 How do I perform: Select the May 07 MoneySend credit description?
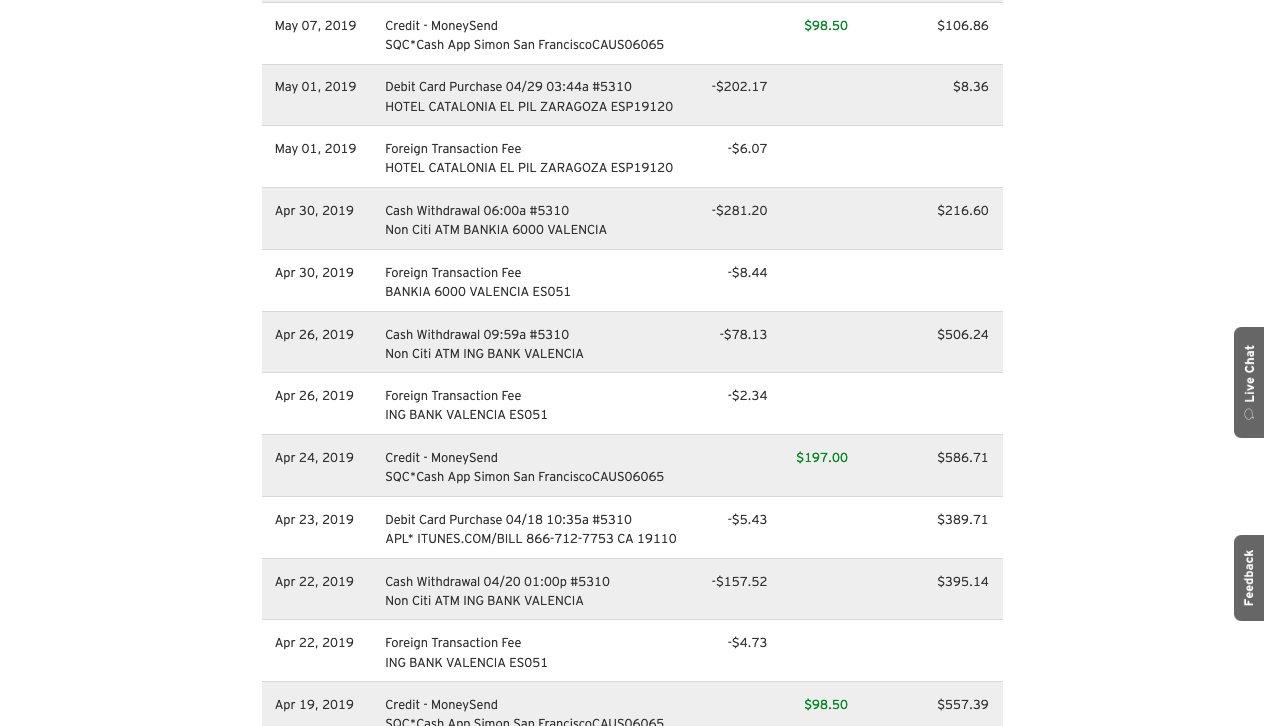(524, 35)
